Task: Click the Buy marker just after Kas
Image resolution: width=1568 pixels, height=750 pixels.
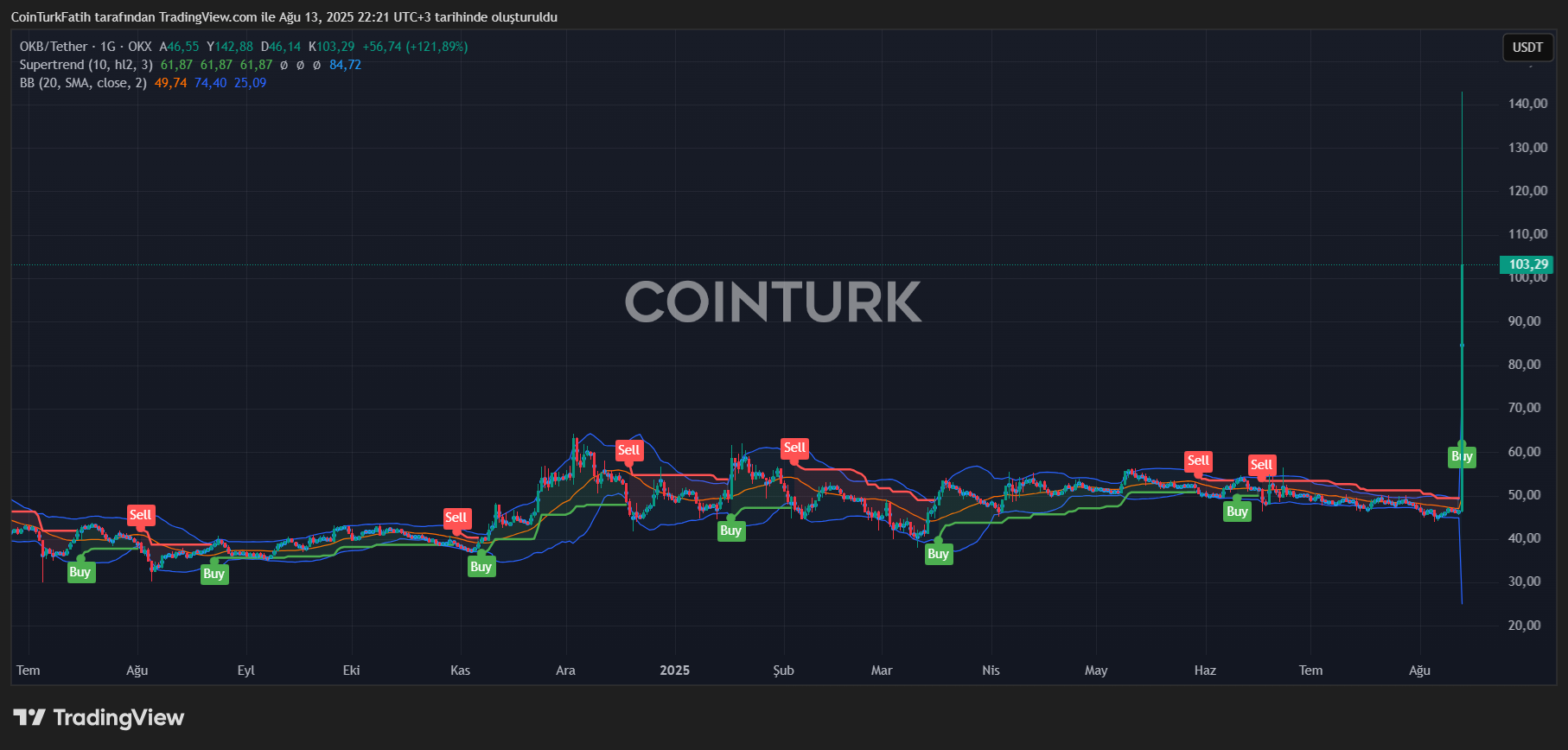Action: pos(481,567)
